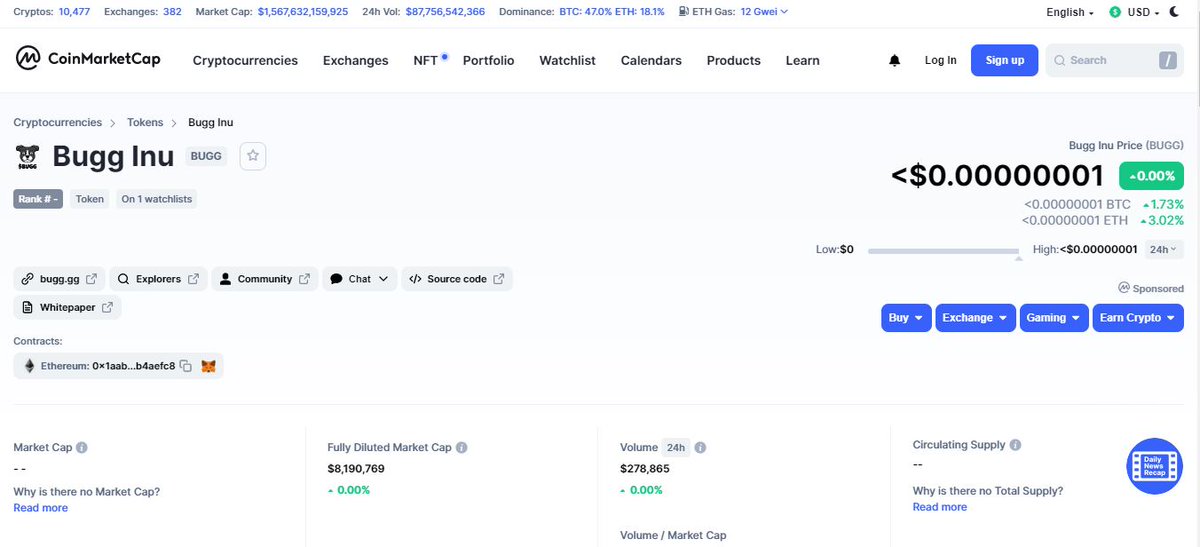Viewport: 1200px width, 547px height.
Task: Open the bugg.gg website link
Action: 60,279
